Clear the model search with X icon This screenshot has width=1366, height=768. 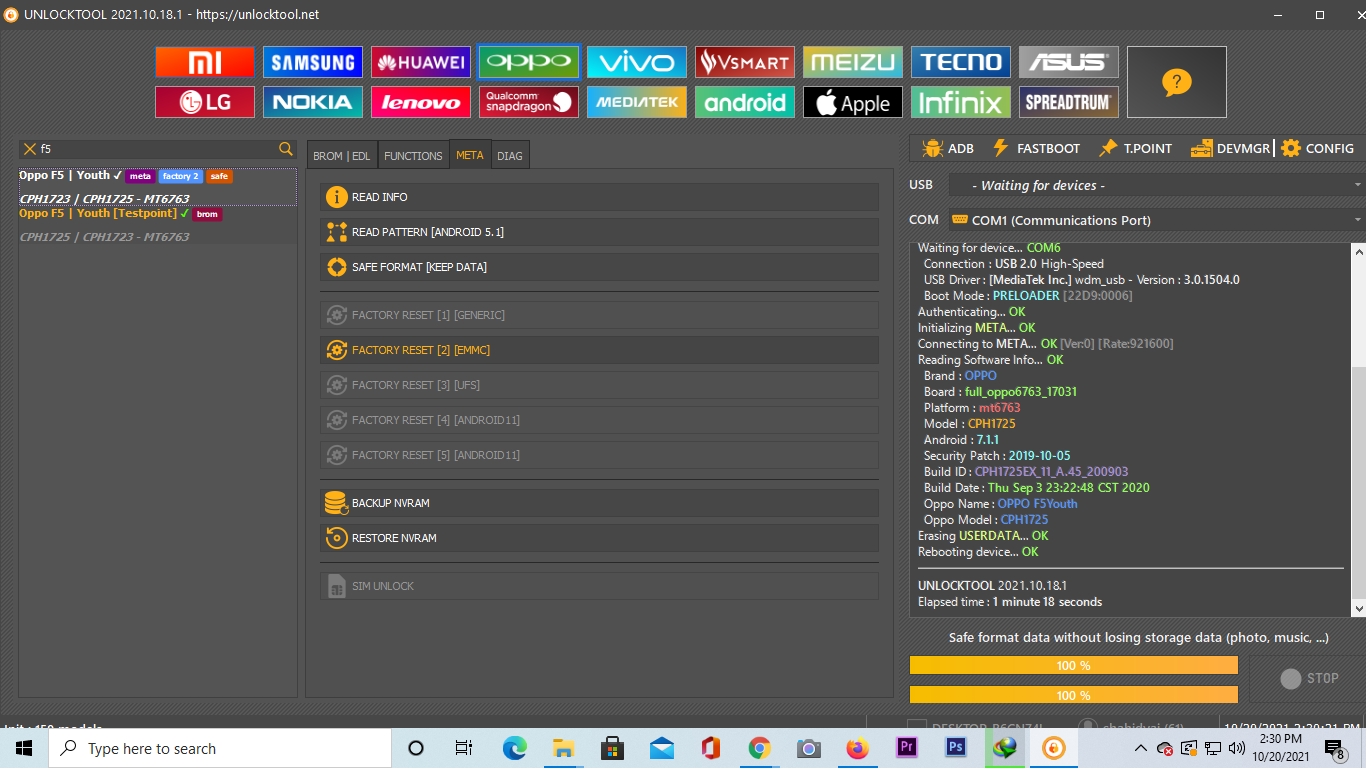click(30, 149)
